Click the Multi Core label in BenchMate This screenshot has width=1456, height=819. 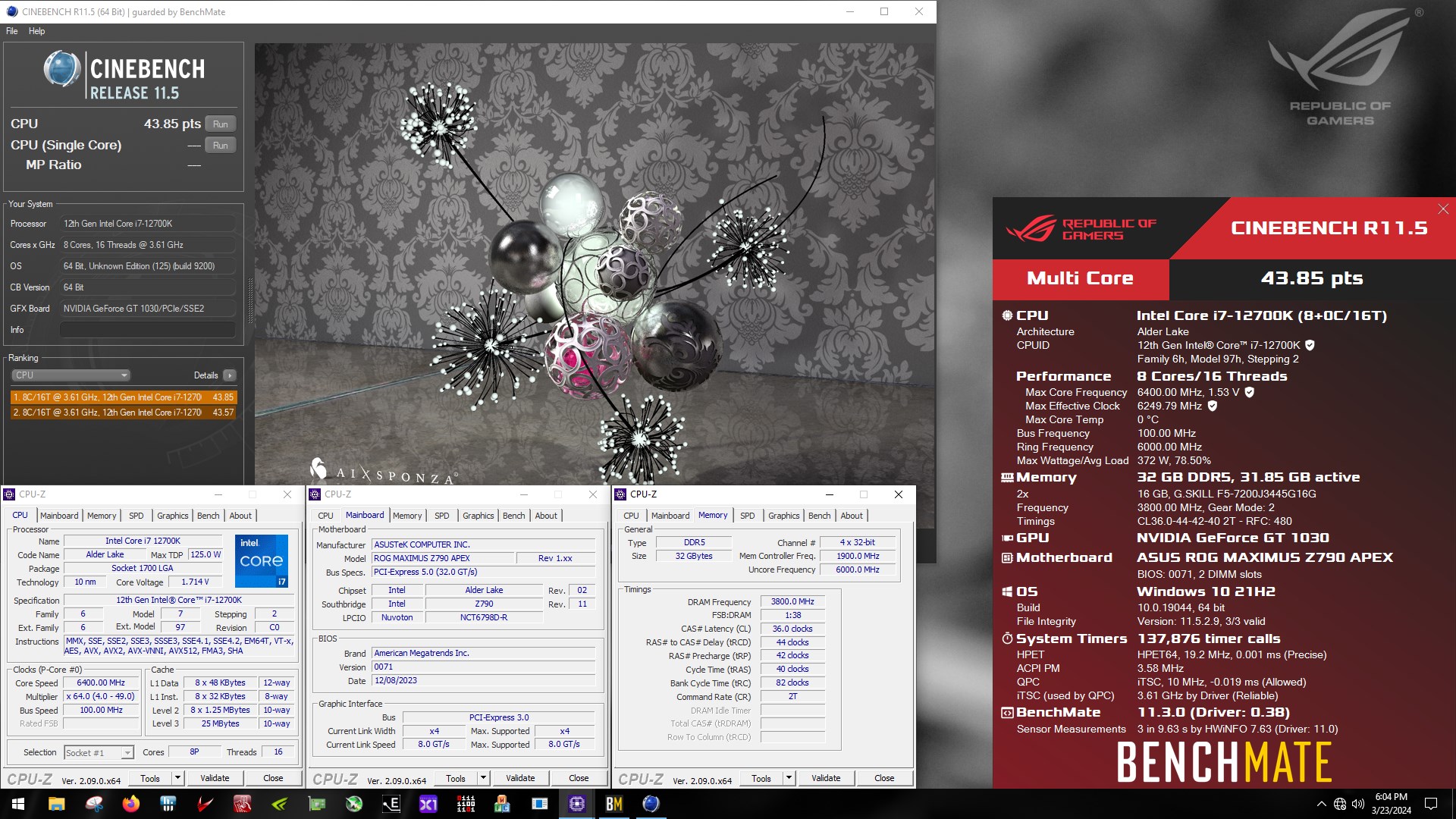1080,278
